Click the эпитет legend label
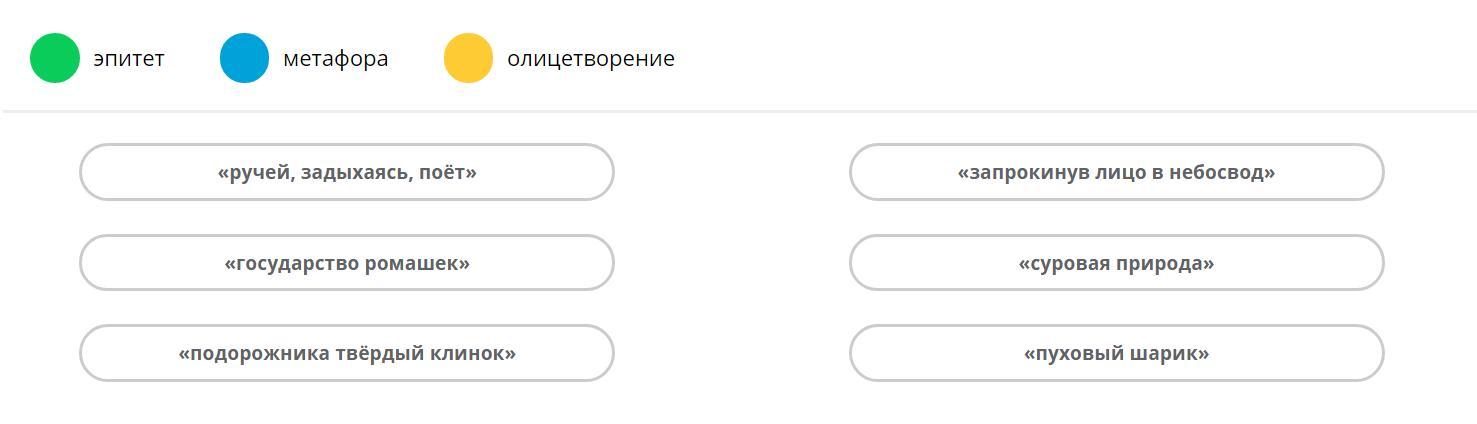The height and width of the screenshot is (424, 1477). (129, 59)
